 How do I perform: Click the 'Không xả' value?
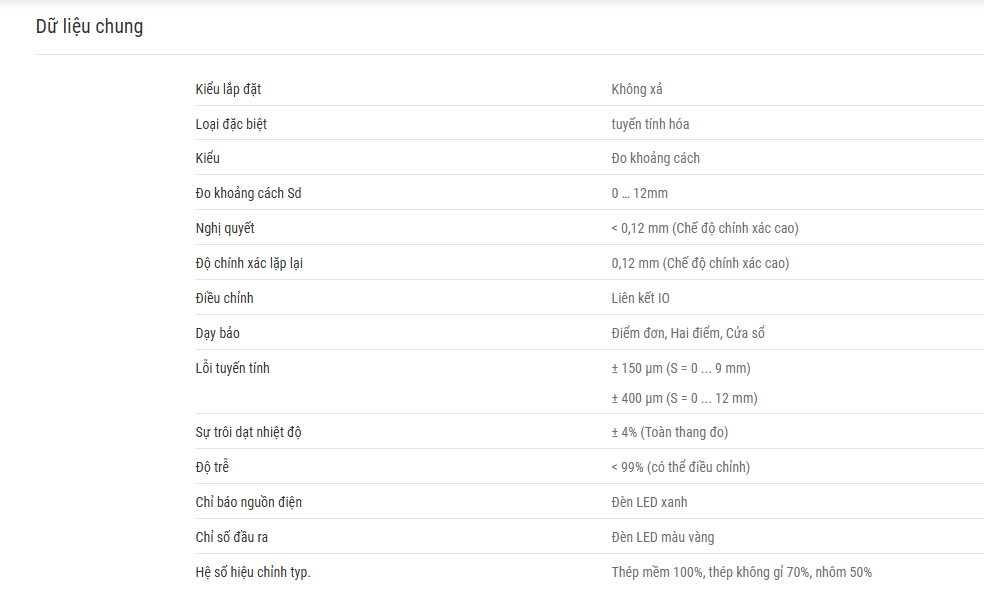click(x=637, y=89)
